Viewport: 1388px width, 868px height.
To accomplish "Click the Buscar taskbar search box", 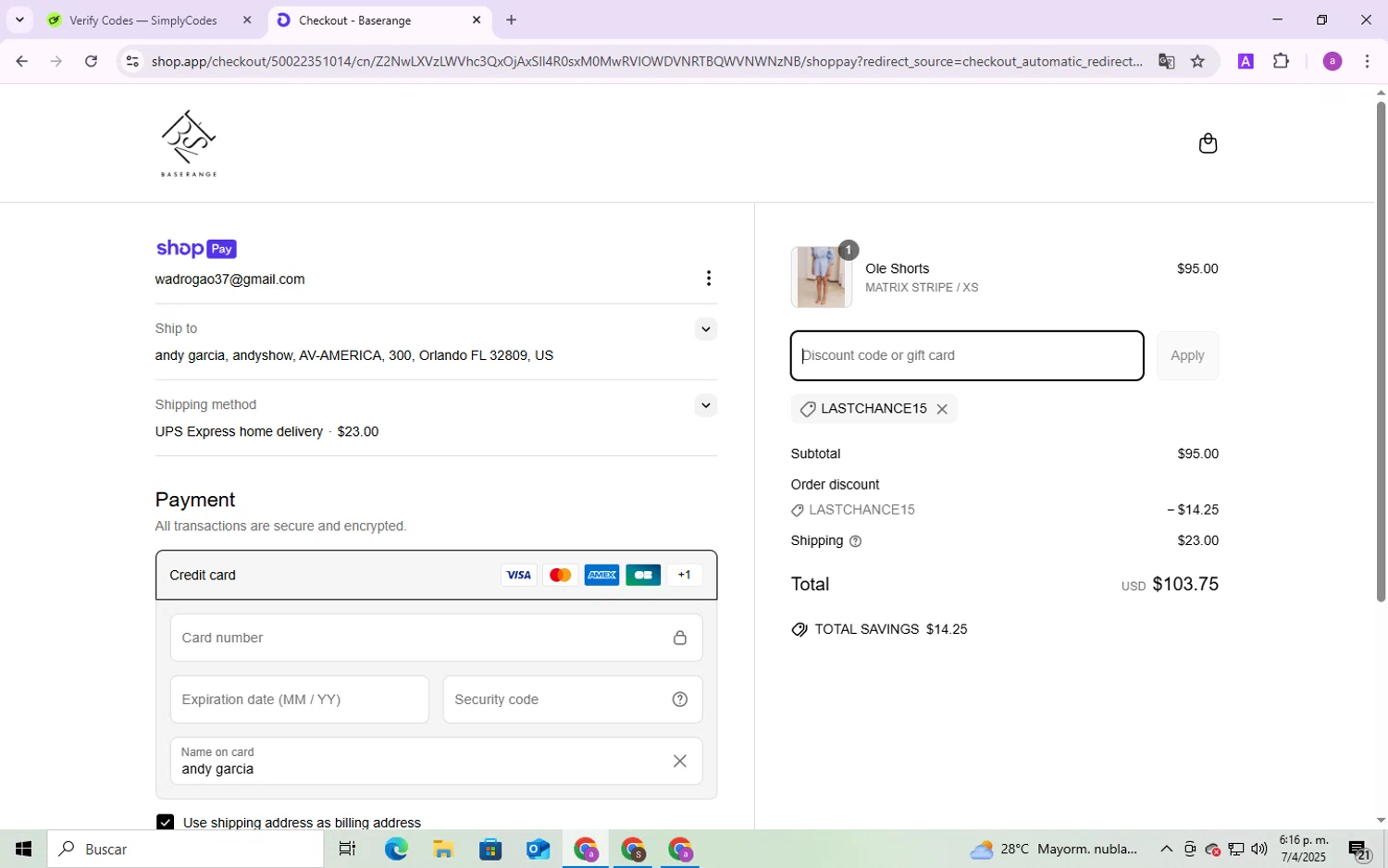I will tap(185, 849).
